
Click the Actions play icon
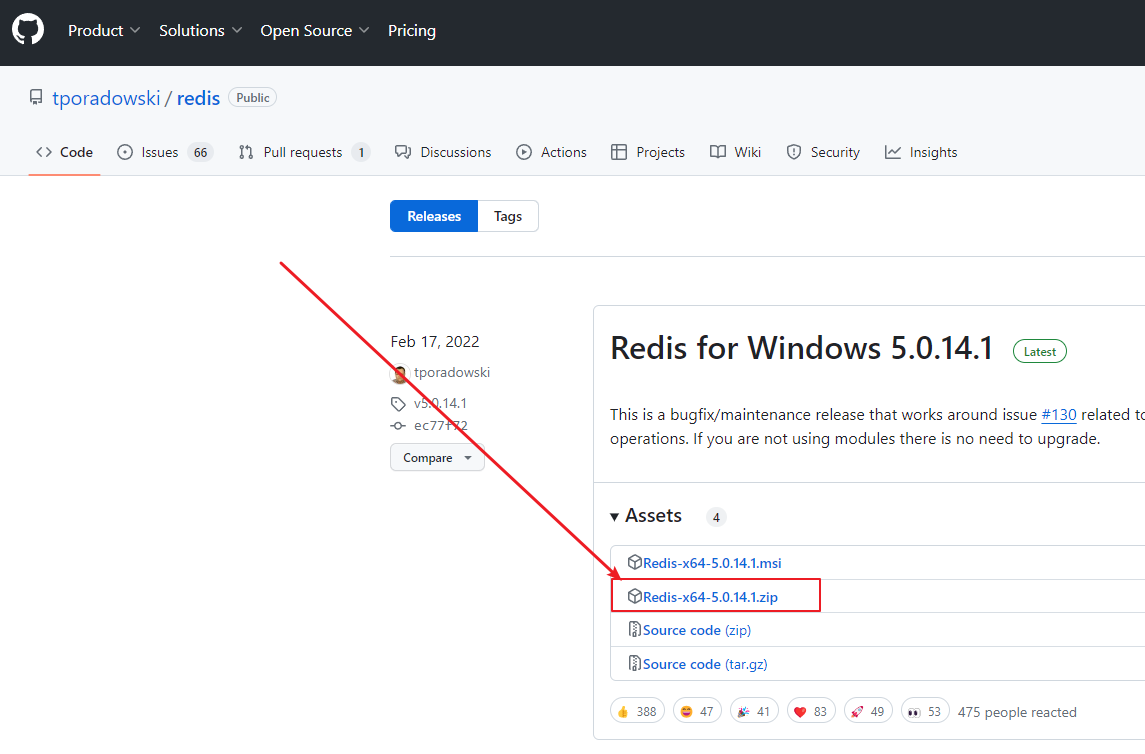(x=524, y=152)
